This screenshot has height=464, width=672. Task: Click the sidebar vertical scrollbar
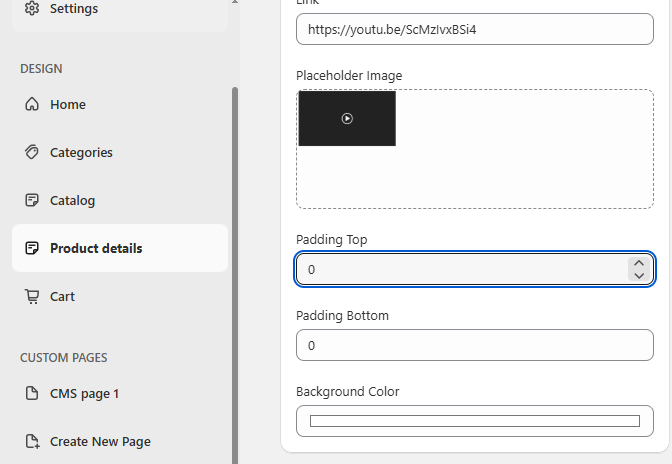tap(235, 274)
